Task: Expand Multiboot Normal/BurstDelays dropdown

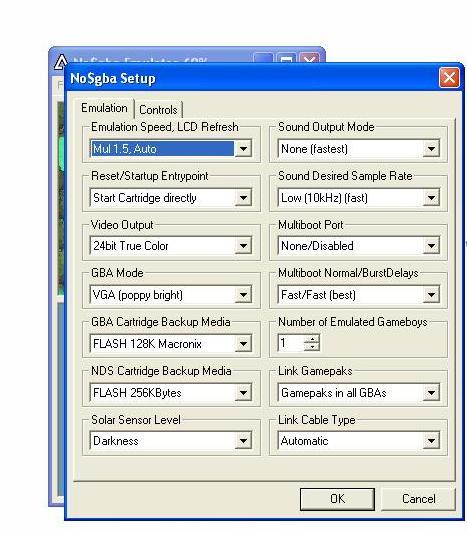Action: click(x=431, y=295)
